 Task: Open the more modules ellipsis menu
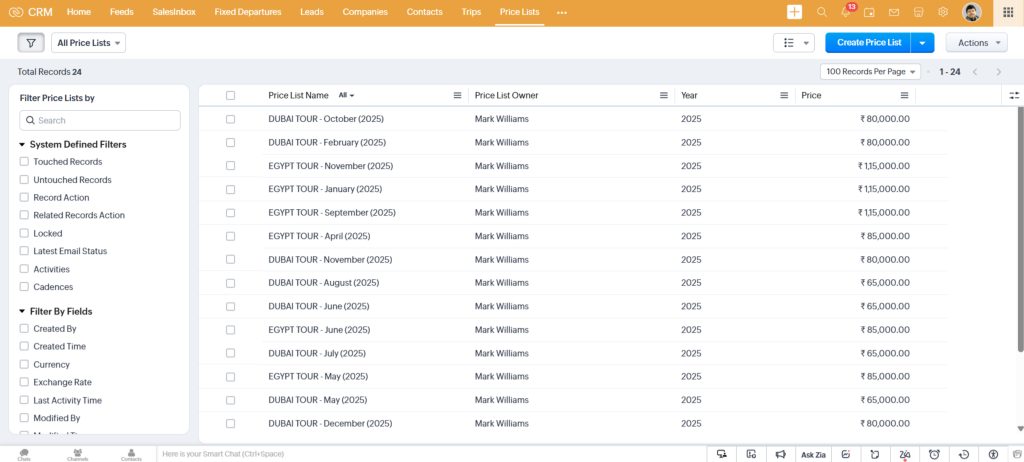click(562, 12)
